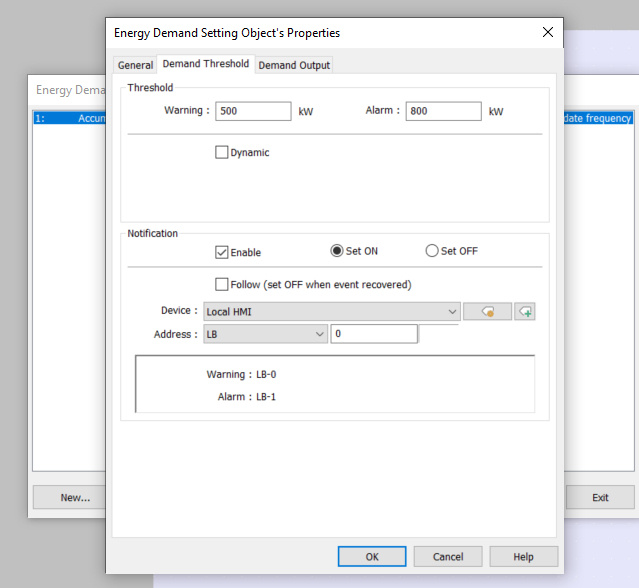
Task: Click the device tag settings icon button
Action: [487, 312]
